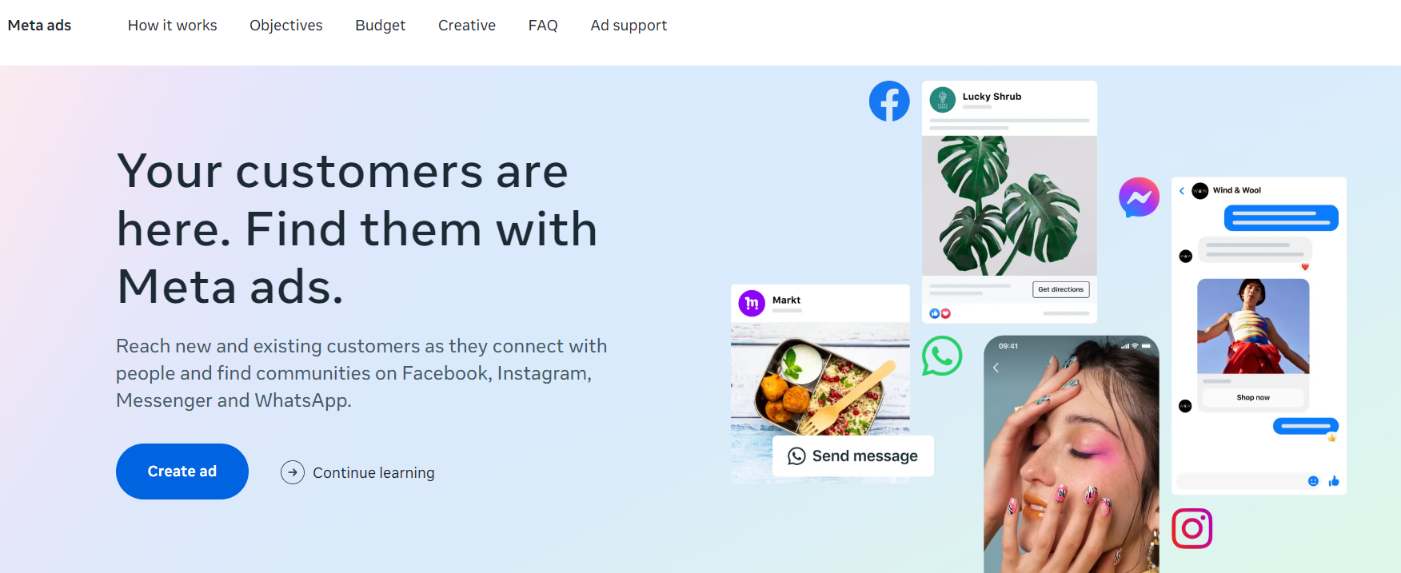This screenshot has width=1401, height=573.
Task: Click the Instagram logo icon
Action: (x=1192, y=528)
